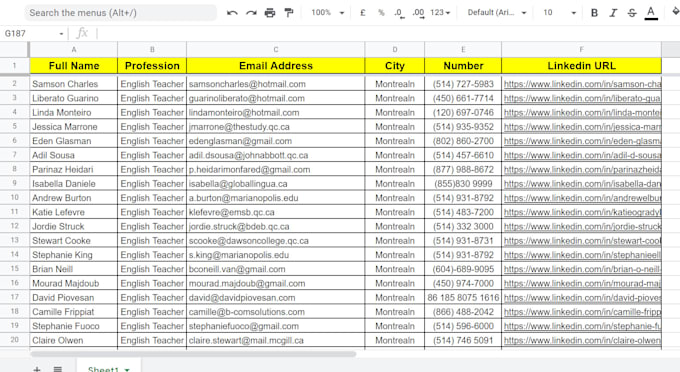Open the Sheet1 tab menu arrow
The image size is (680, 372).
click(x=127, y=369)
